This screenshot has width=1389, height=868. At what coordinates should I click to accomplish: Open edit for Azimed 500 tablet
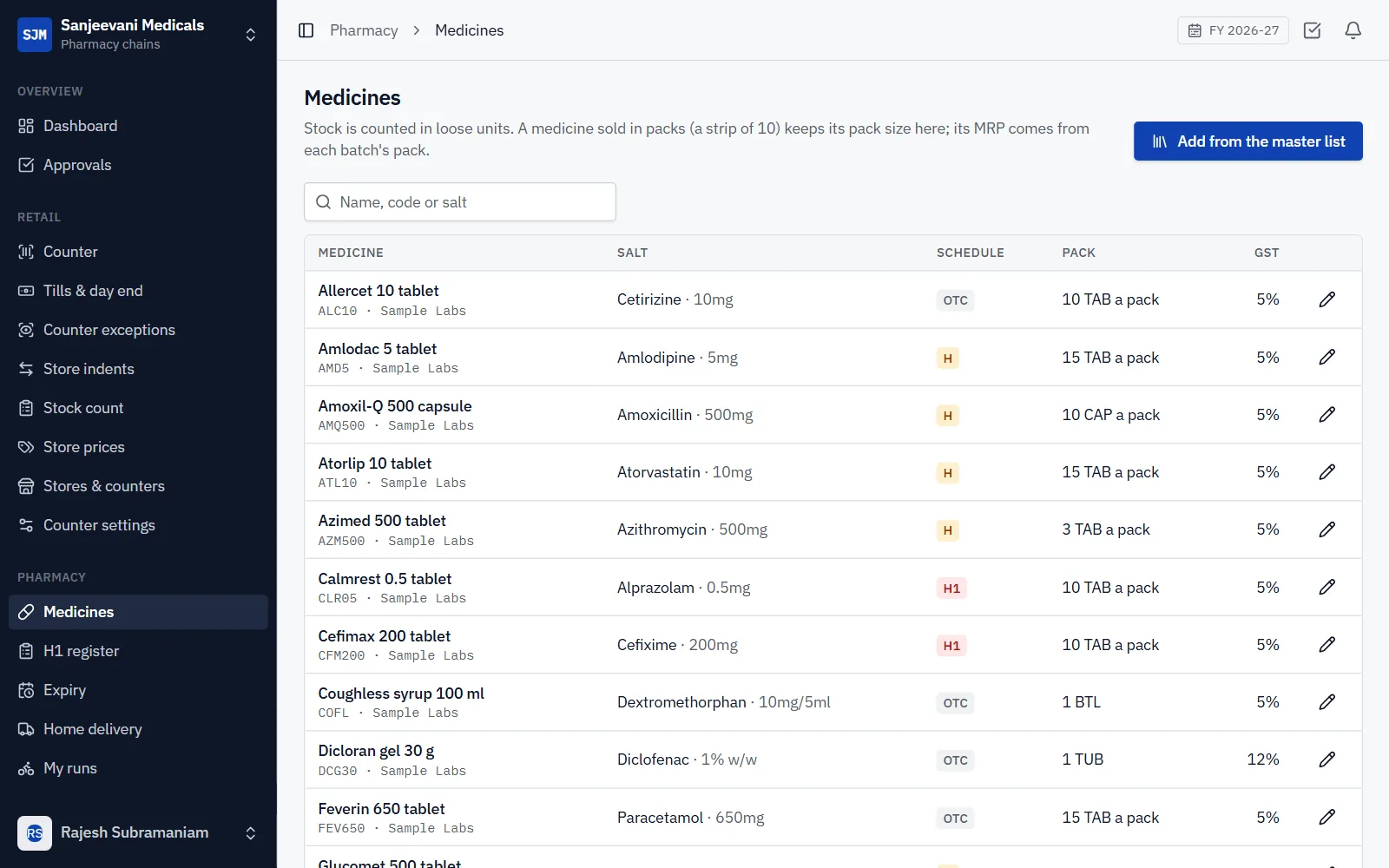point(1326,529)
